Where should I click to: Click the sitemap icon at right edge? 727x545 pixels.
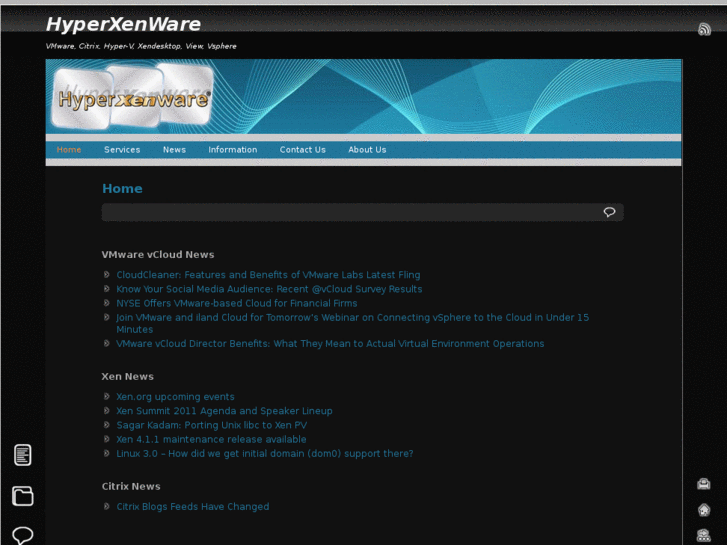704,535
